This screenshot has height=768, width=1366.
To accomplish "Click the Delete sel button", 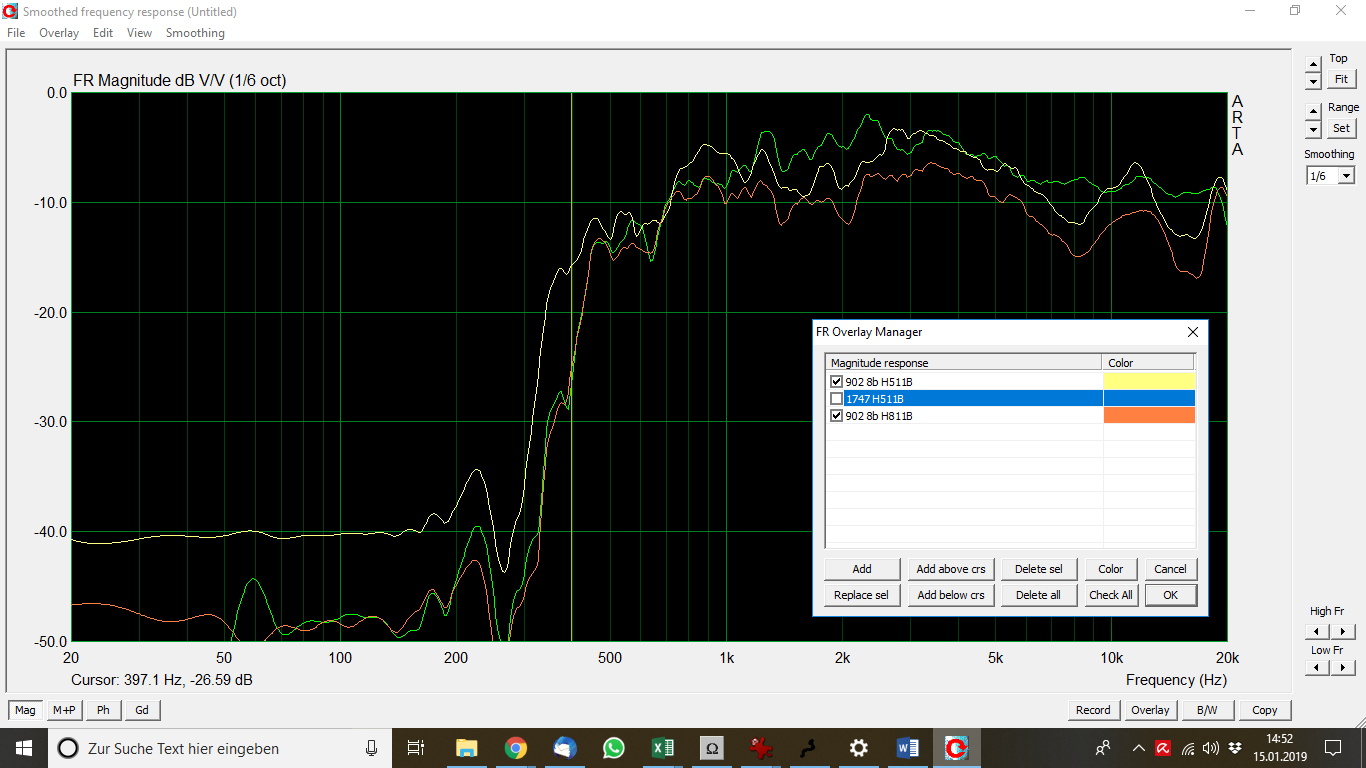I will (1039, 569).
